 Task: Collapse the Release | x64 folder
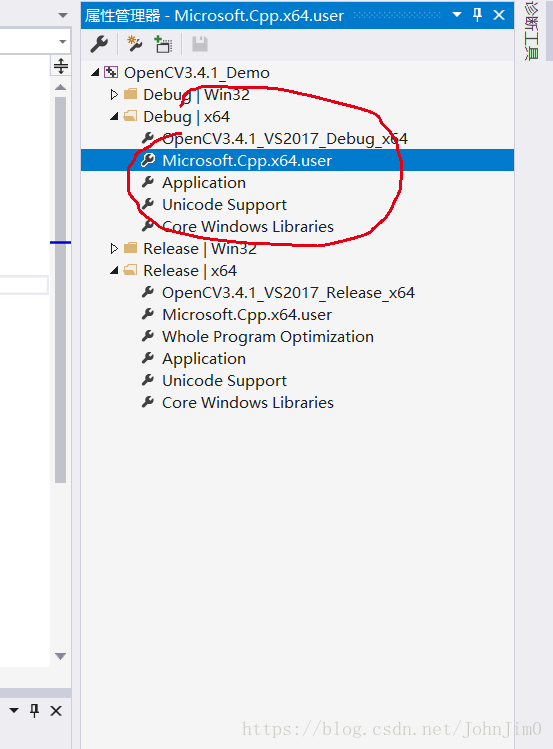click(x=114, y=270)
